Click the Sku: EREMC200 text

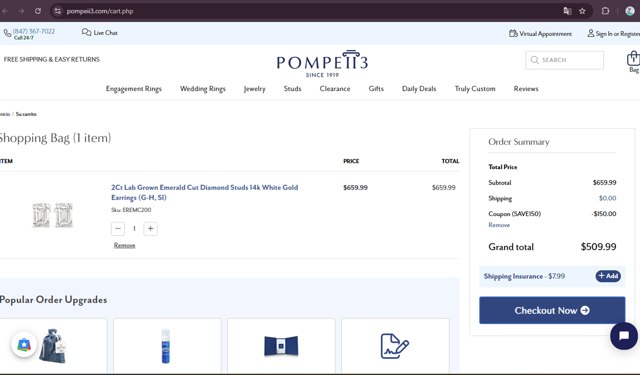pos(131,210)
